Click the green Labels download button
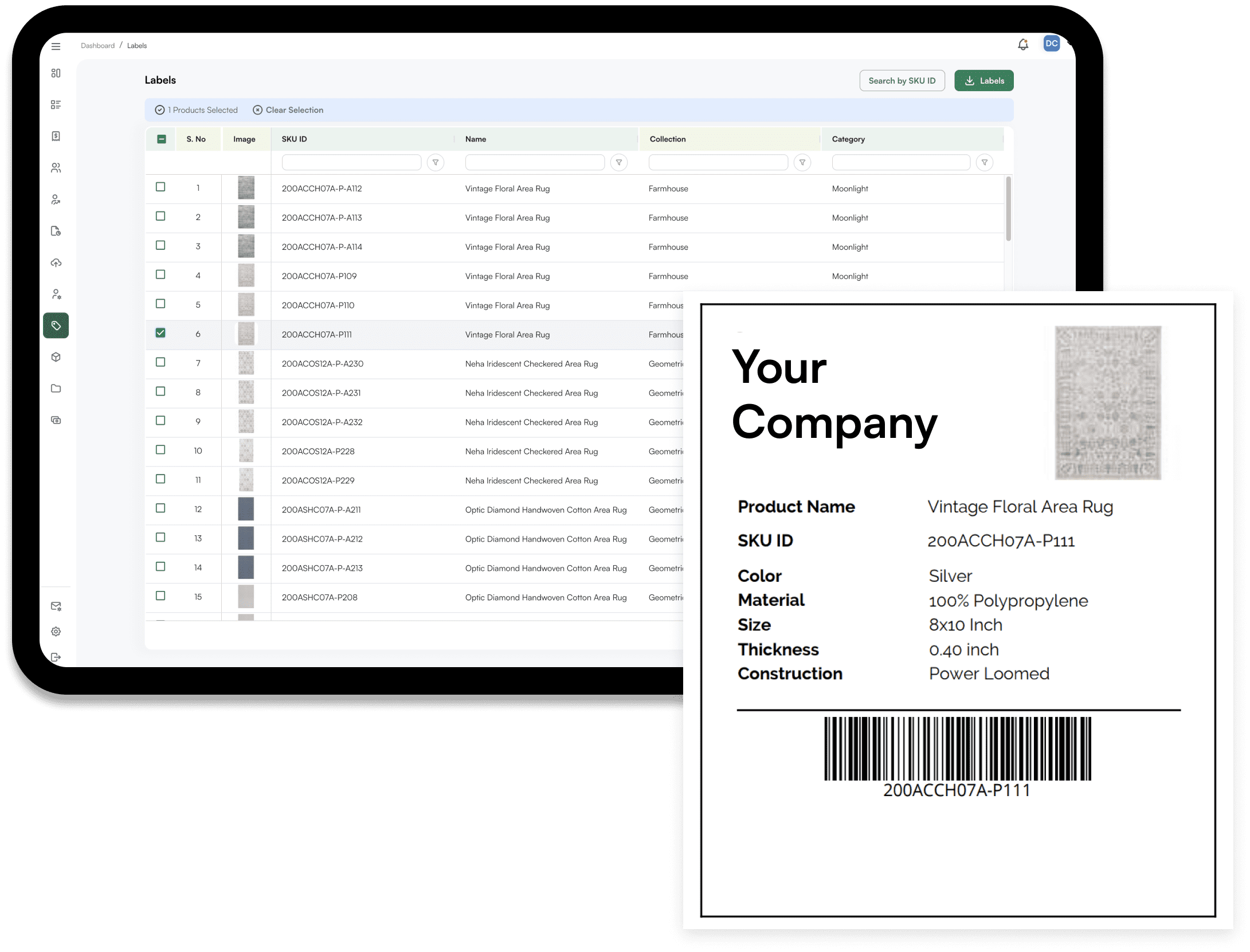Screen dimensions: 1250x952 pos(983,81)
